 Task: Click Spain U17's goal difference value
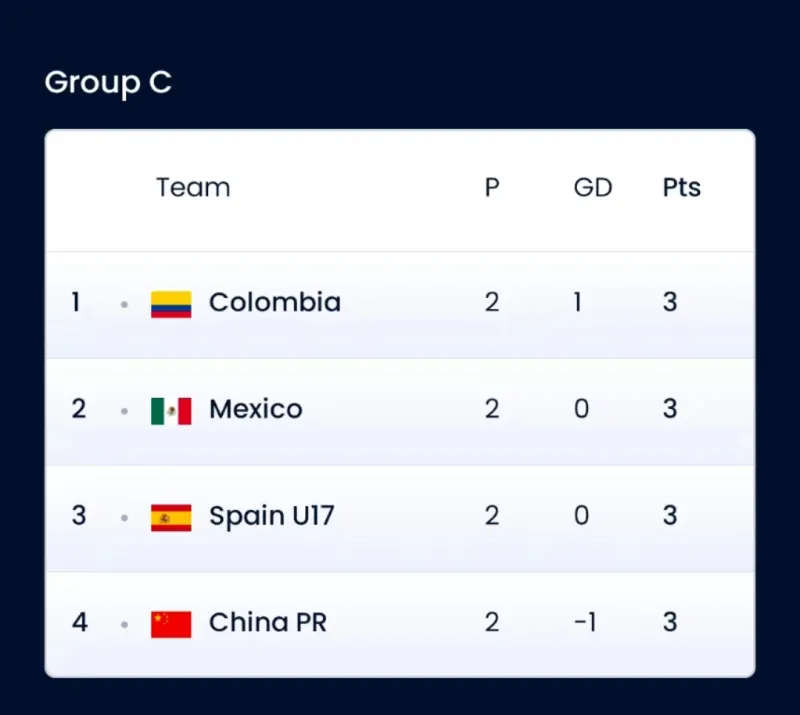pos(581,516)
